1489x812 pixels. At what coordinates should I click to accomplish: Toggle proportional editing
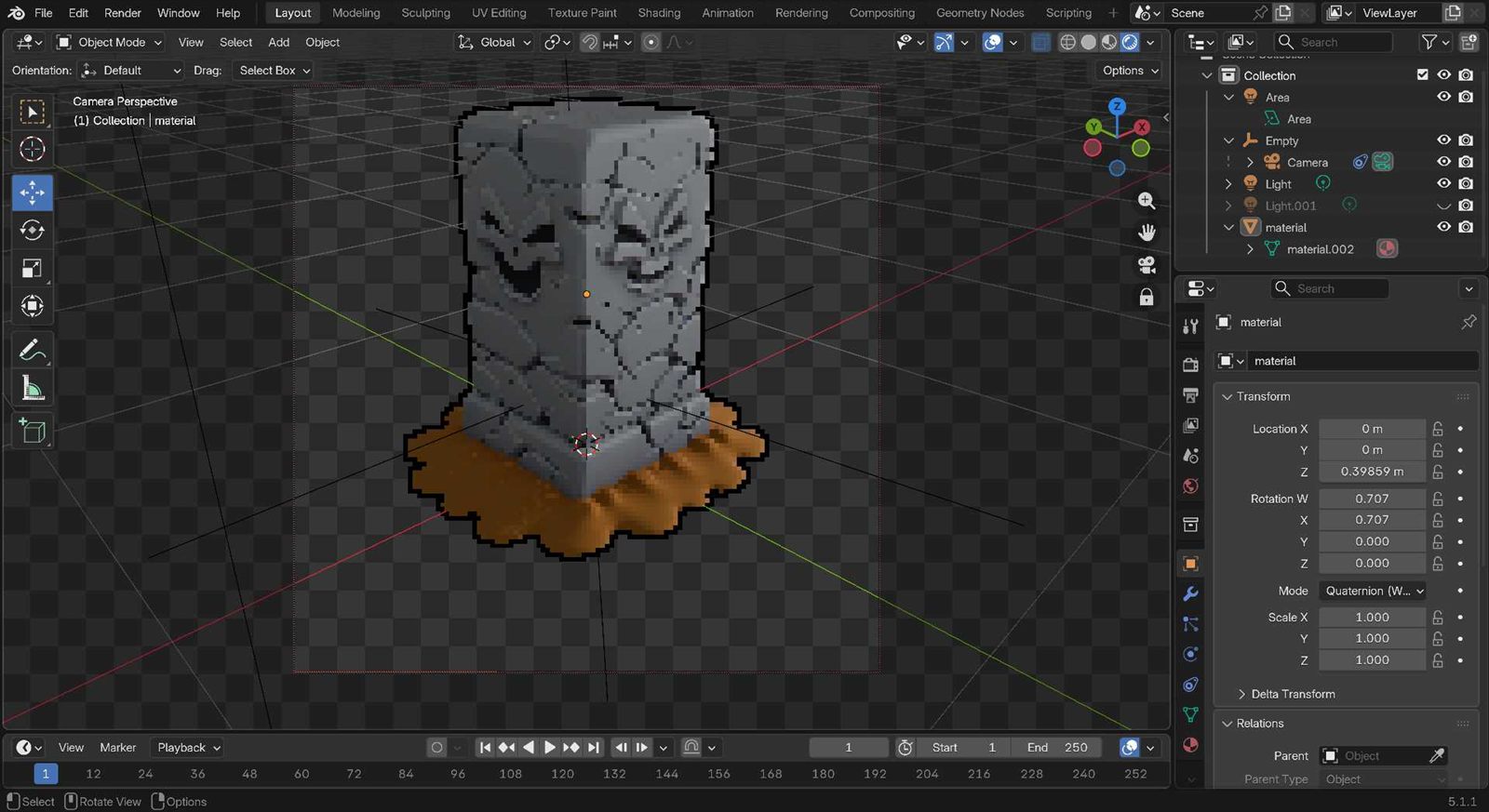point(651,42)
